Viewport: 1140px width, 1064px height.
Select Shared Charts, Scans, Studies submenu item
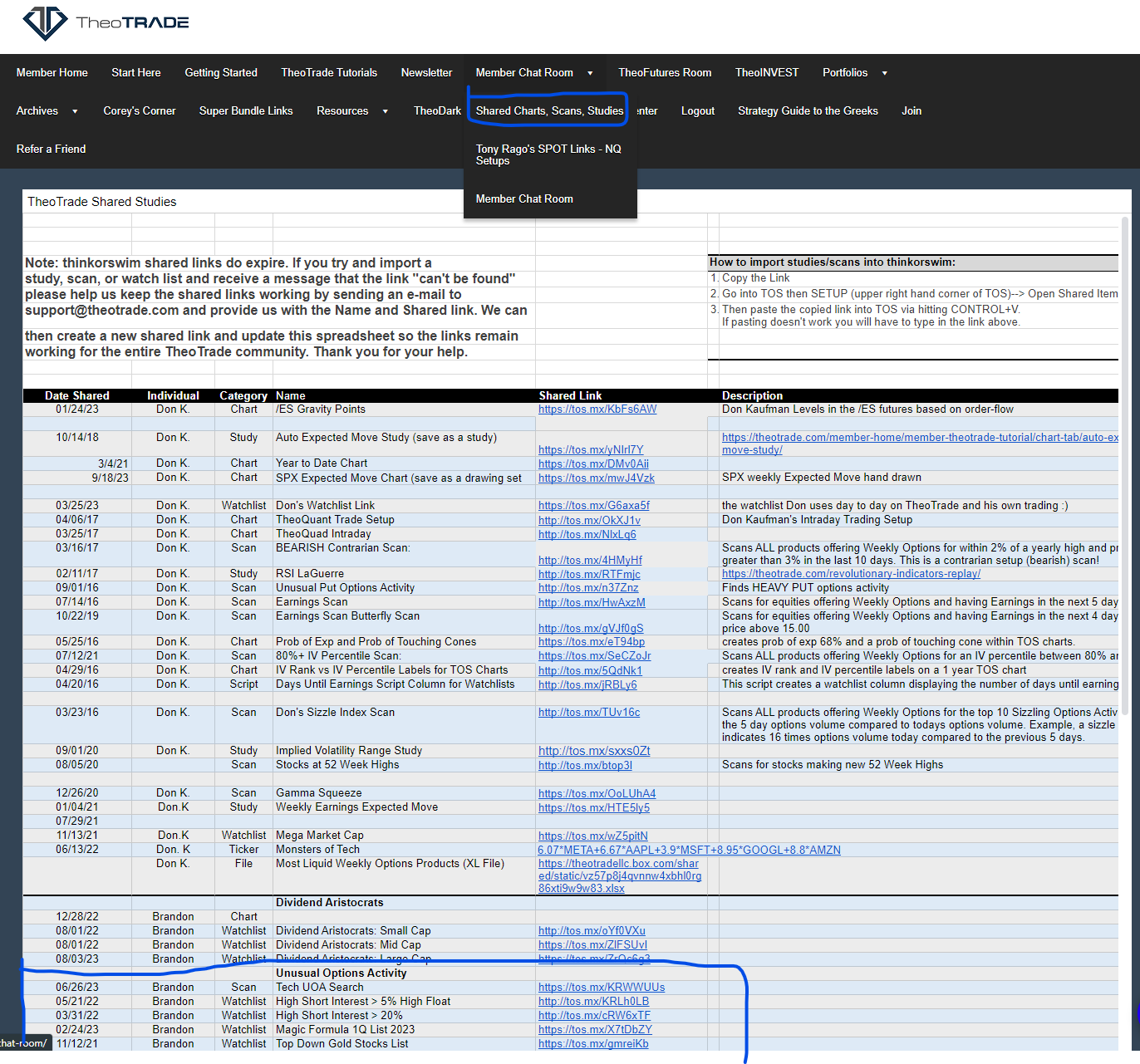tap(549, 111)
